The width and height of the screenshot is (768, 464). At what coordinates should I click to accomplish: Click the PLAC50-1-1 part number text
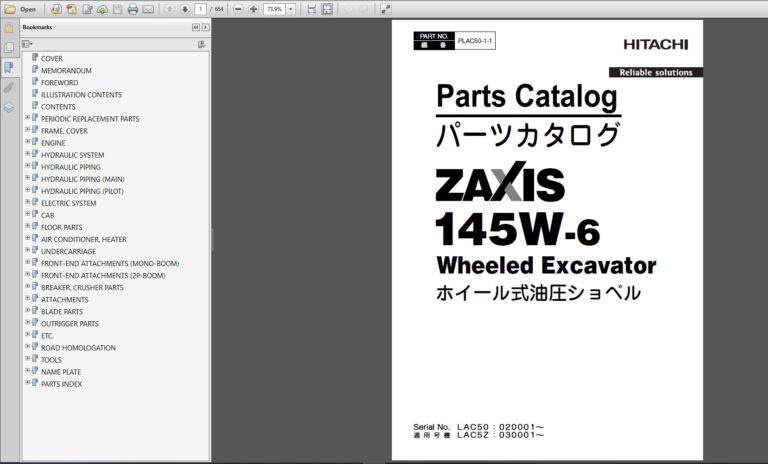click(x=475, y=41)
